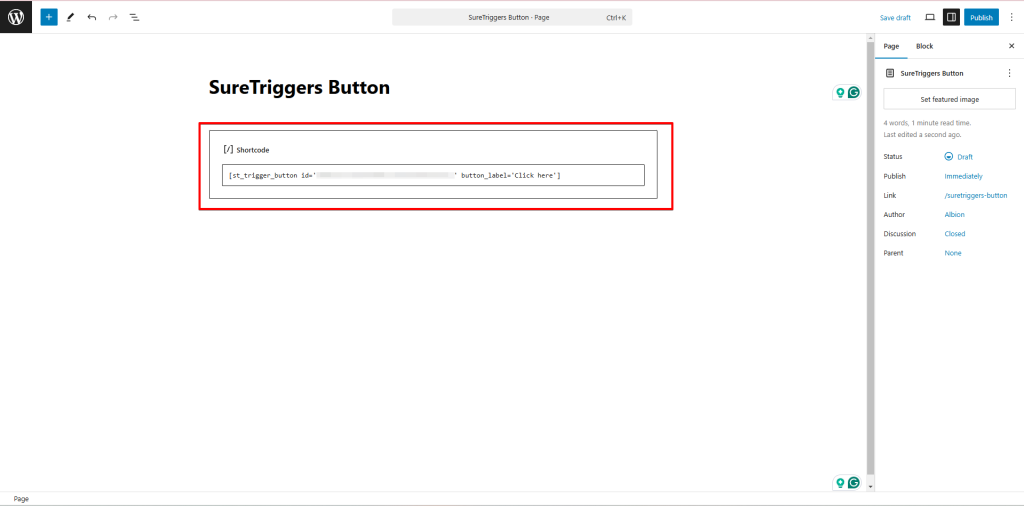The image size is (1024, 506).
Task: Close the settings sidebar with the X
Action: click(x=1011, y=46)
